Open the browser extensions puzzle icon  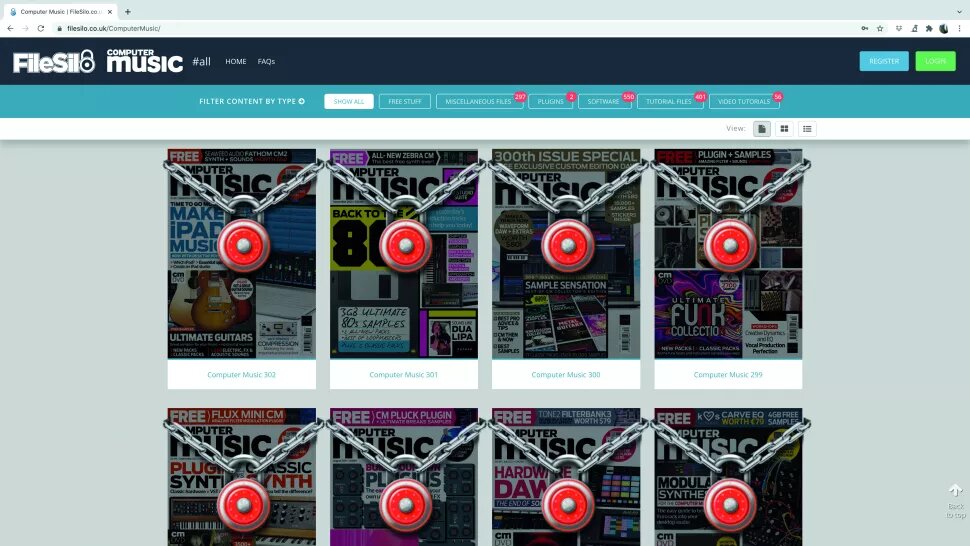click(928, 28)
